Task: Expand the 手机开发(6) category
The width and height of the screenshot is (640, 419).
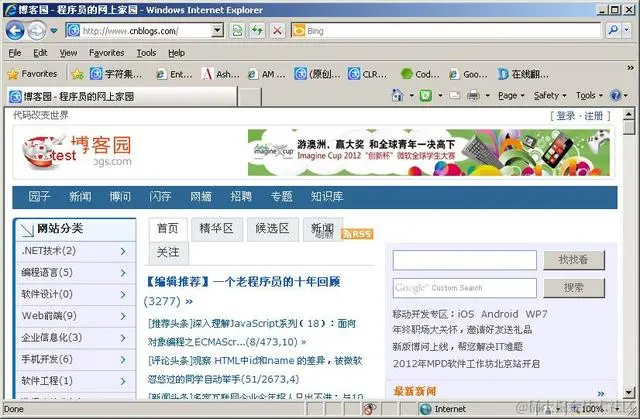Action: point(76,359)
